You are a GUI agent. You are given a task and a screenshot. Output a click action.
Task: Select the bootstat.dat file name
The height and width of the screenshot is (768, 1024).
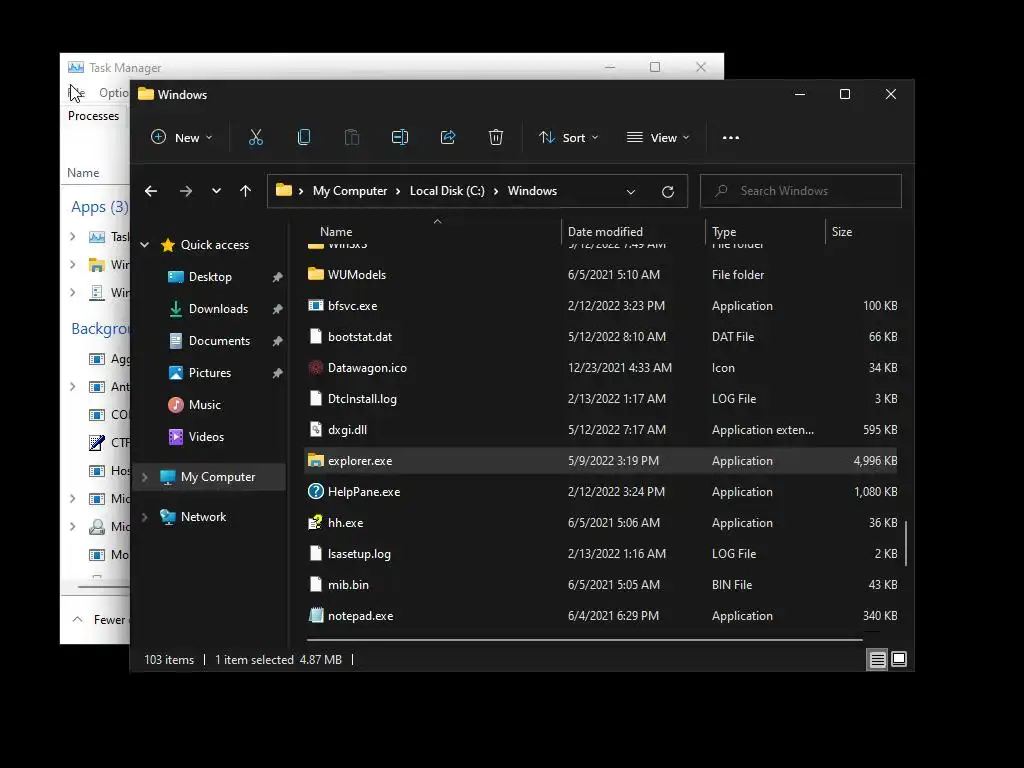[360, 337]
